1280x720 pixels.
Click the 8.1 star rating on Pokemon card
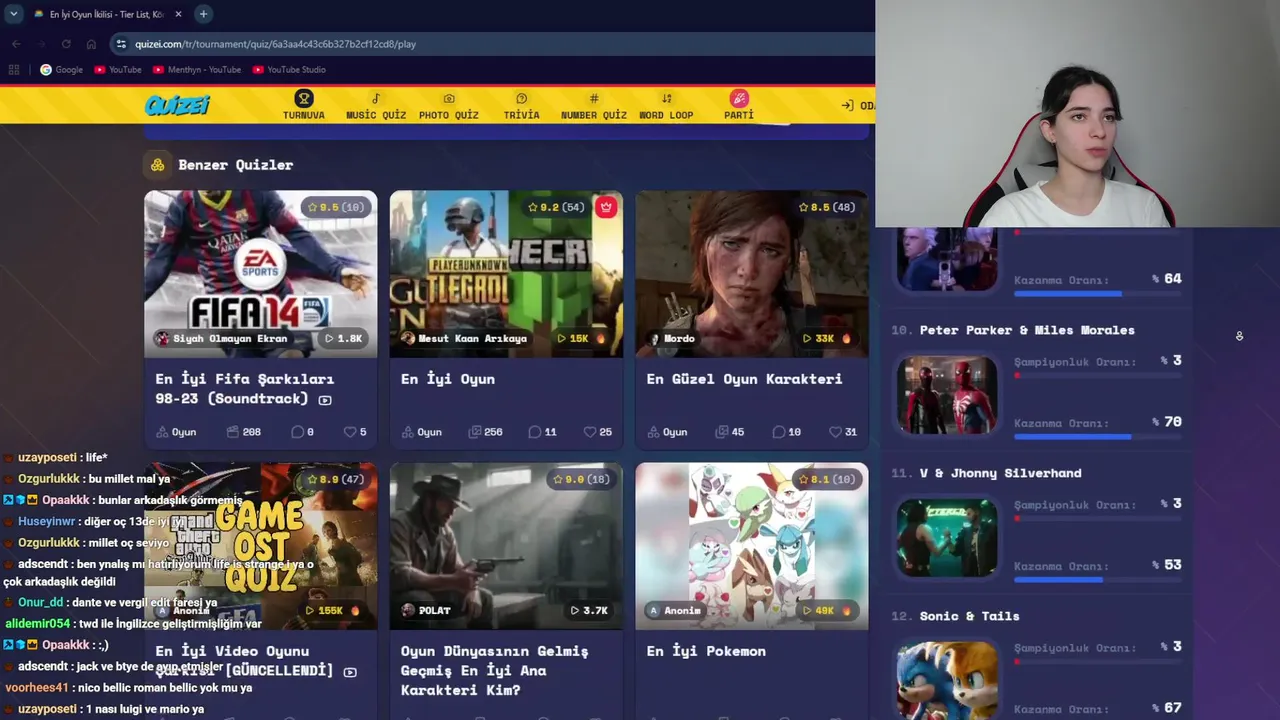[827, 479]
